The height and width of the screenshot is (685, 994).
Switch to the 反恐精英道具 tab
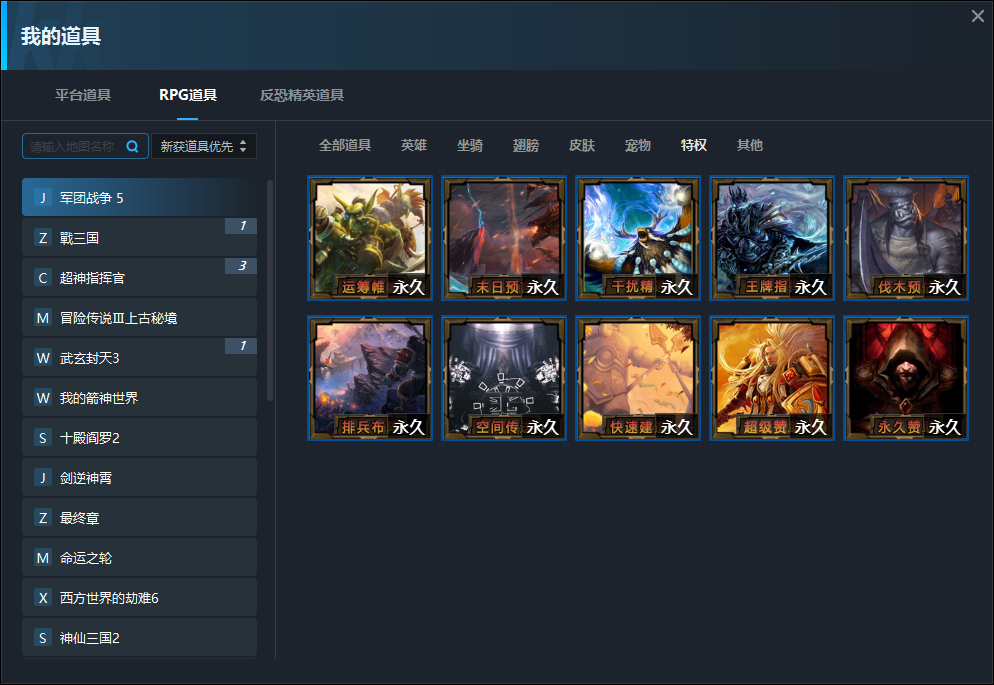tap(302, 95)
